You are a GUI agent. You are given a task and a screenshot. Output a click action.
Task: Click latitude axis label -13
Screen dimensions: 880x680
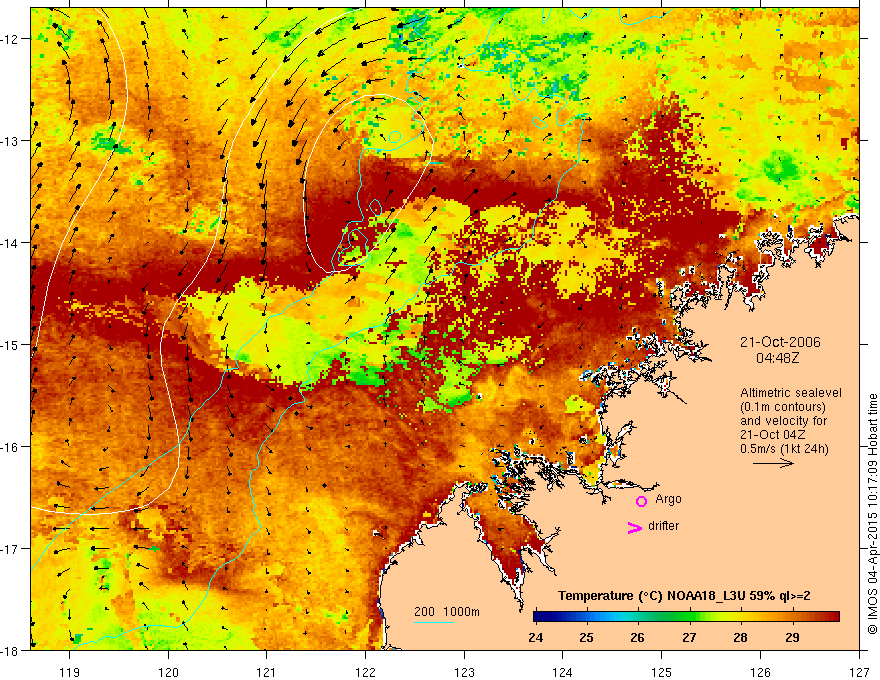8,141
